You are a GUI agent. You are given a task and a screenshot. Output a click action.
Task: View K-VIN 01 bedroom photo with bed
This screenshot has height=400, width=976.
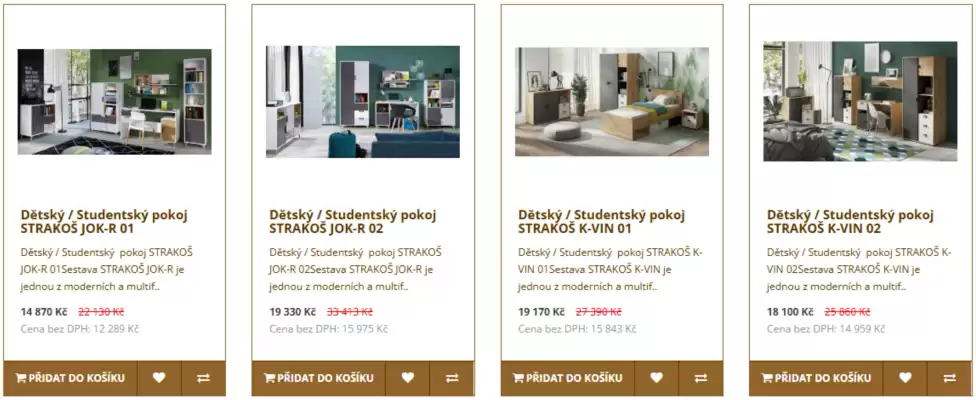612,102
